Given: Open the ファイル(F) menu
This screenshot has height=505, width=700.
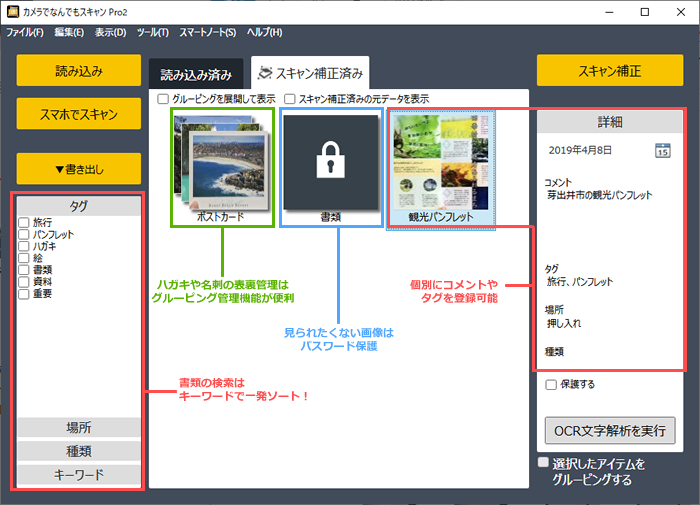Looking at the screenshot, I should tap(25, 33).
